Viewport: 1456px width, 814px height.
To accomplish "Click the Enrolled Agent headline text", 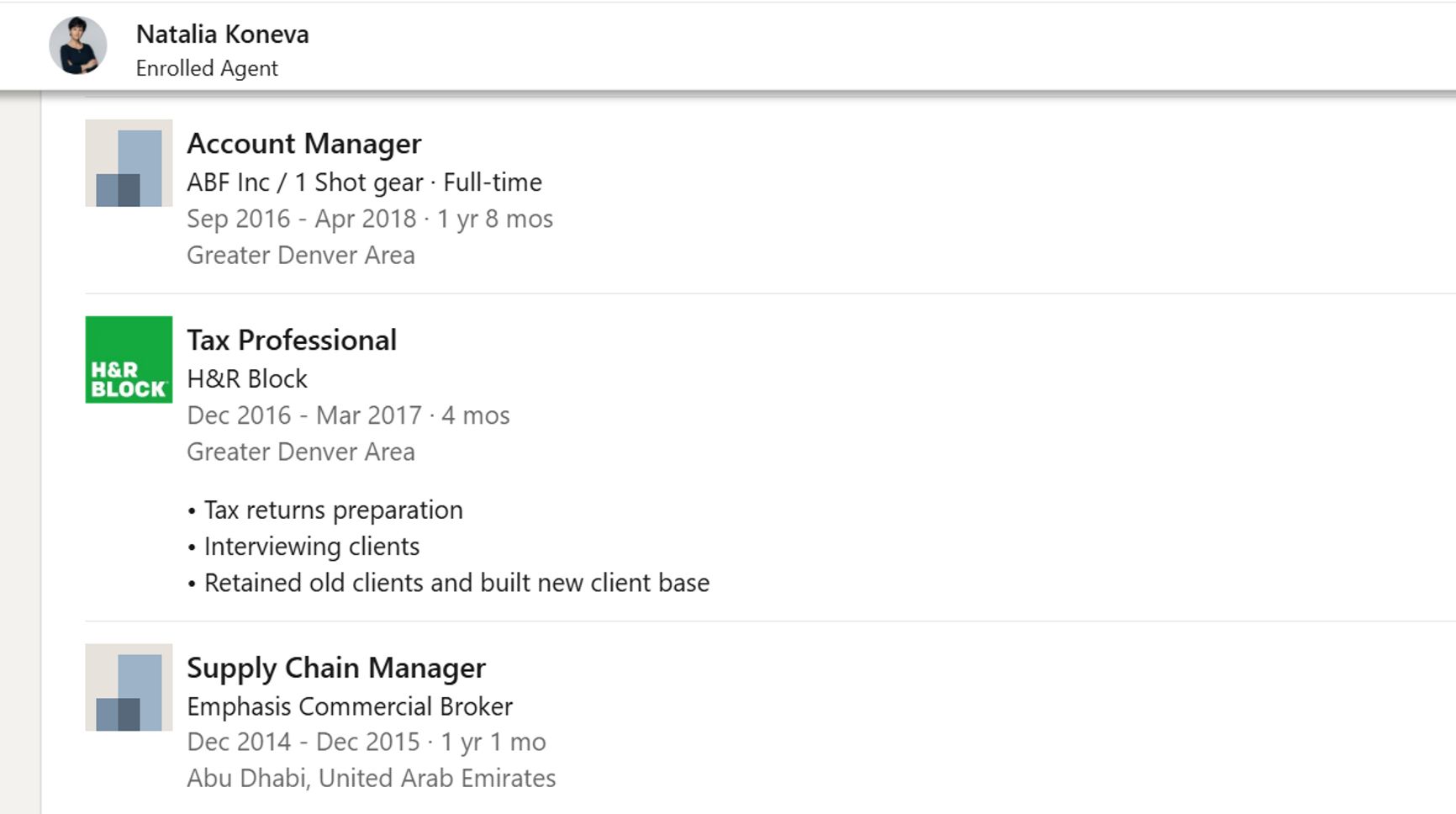I will click(x=206, y=68).
